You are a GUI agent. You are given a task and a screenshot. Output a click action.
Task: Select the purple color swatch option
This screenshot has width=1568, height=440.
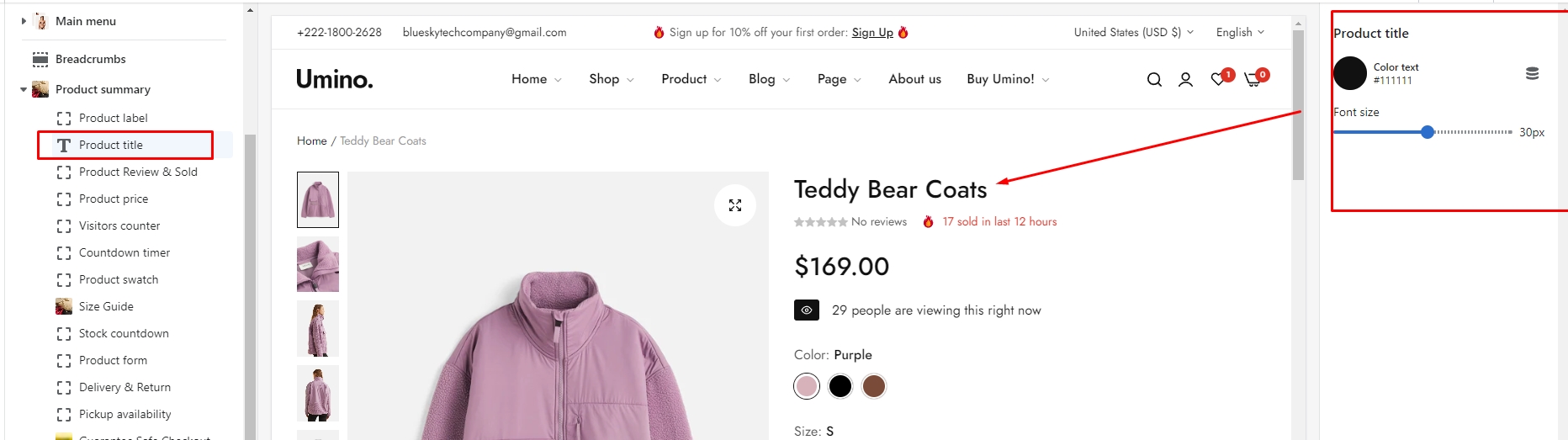tap(807, 386)
